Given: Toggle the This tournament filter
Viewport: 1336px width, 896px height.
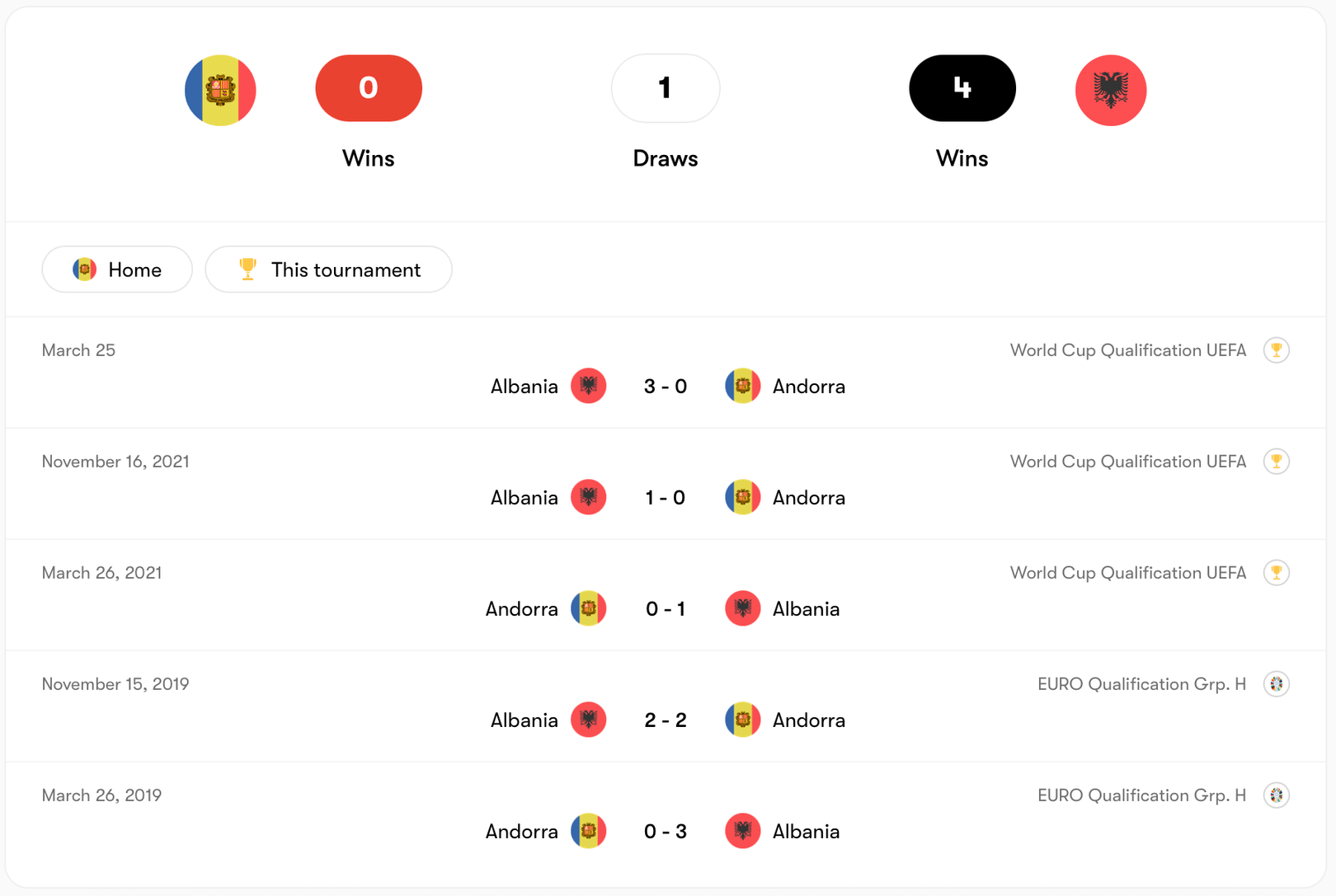Looking at the screenshot, I should (328, 270).
